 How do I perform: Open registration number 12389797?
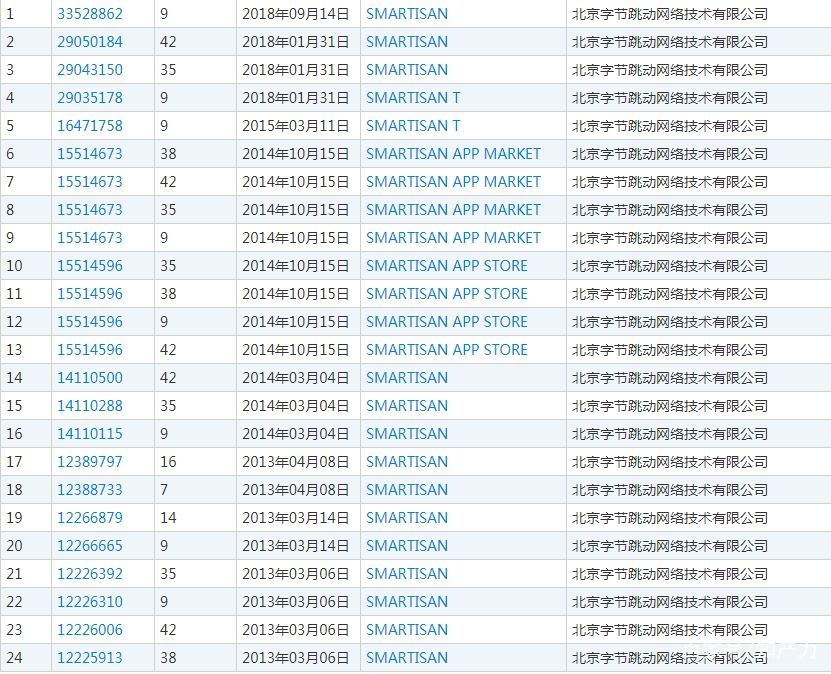[90, 462]
